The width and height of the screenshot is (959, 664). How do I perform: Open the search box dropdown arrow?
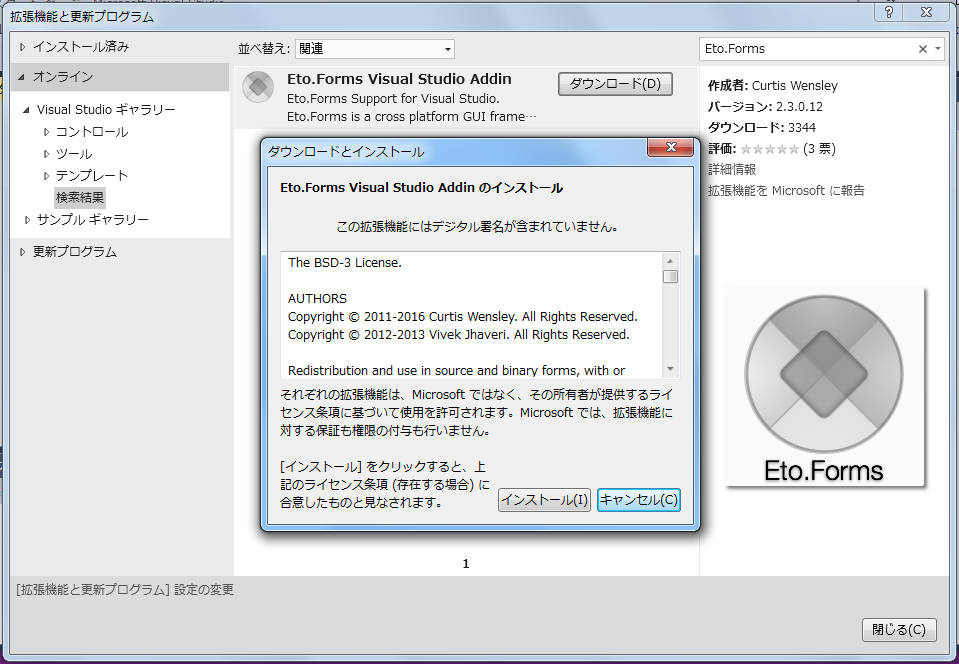939,47
